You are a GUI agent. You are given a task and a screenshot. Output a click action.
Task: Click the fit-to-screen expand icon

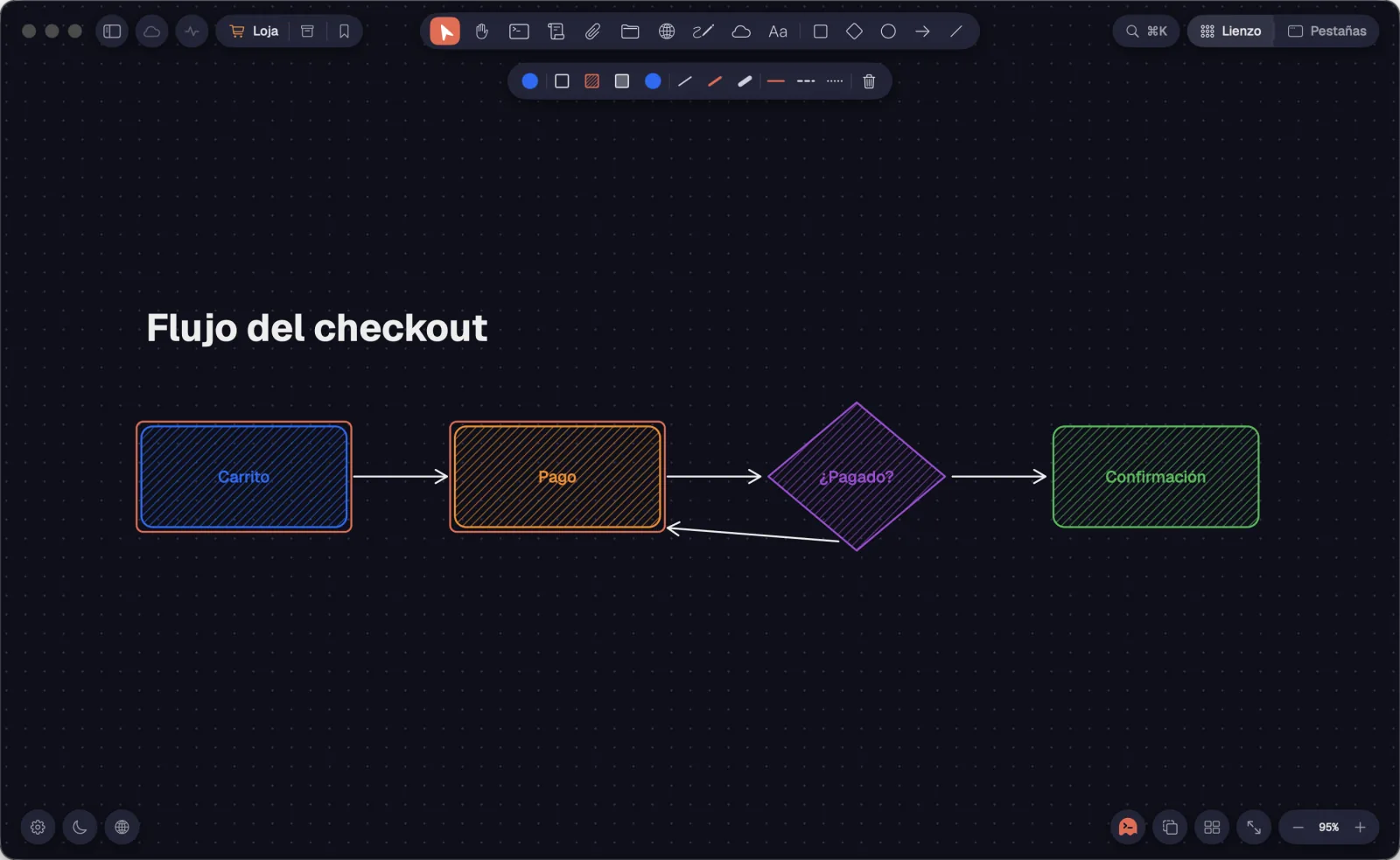click(x=1254, y=828)
